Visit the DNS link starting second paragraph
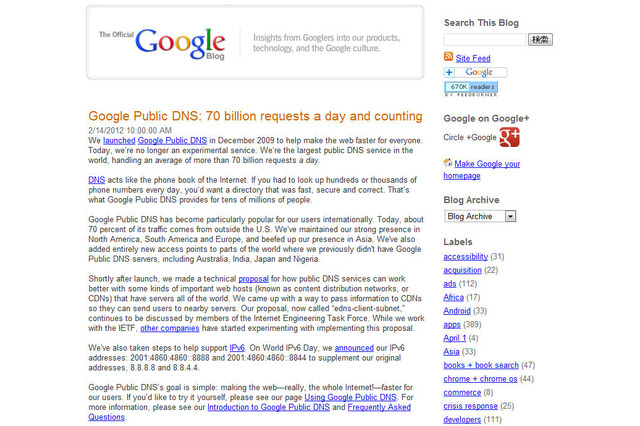Screen dimensions: 640x426 click(x=96, y=180)
